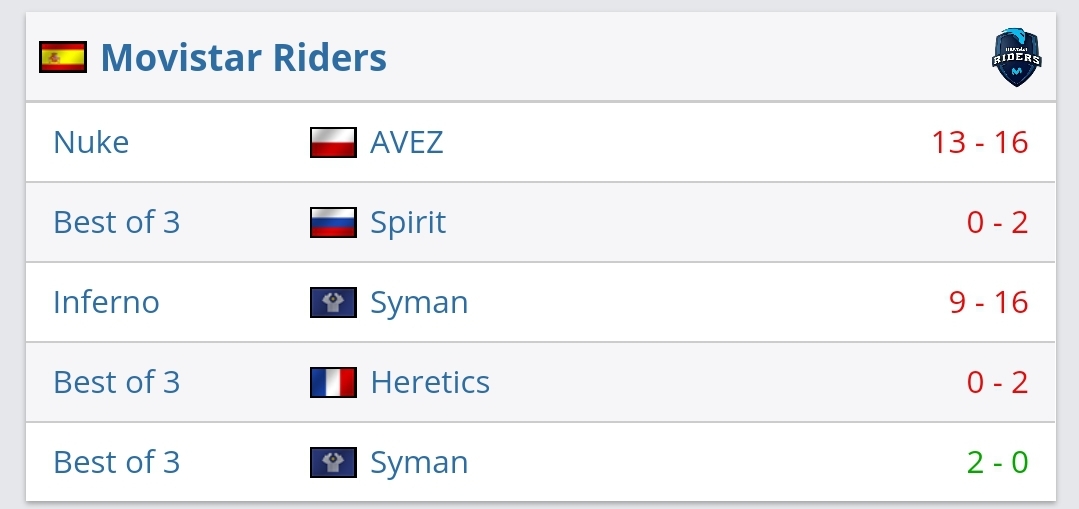Screen dimensions: 1079x509
Task: Open Syman link in the Inferno row
Action: tap(419, 302)
